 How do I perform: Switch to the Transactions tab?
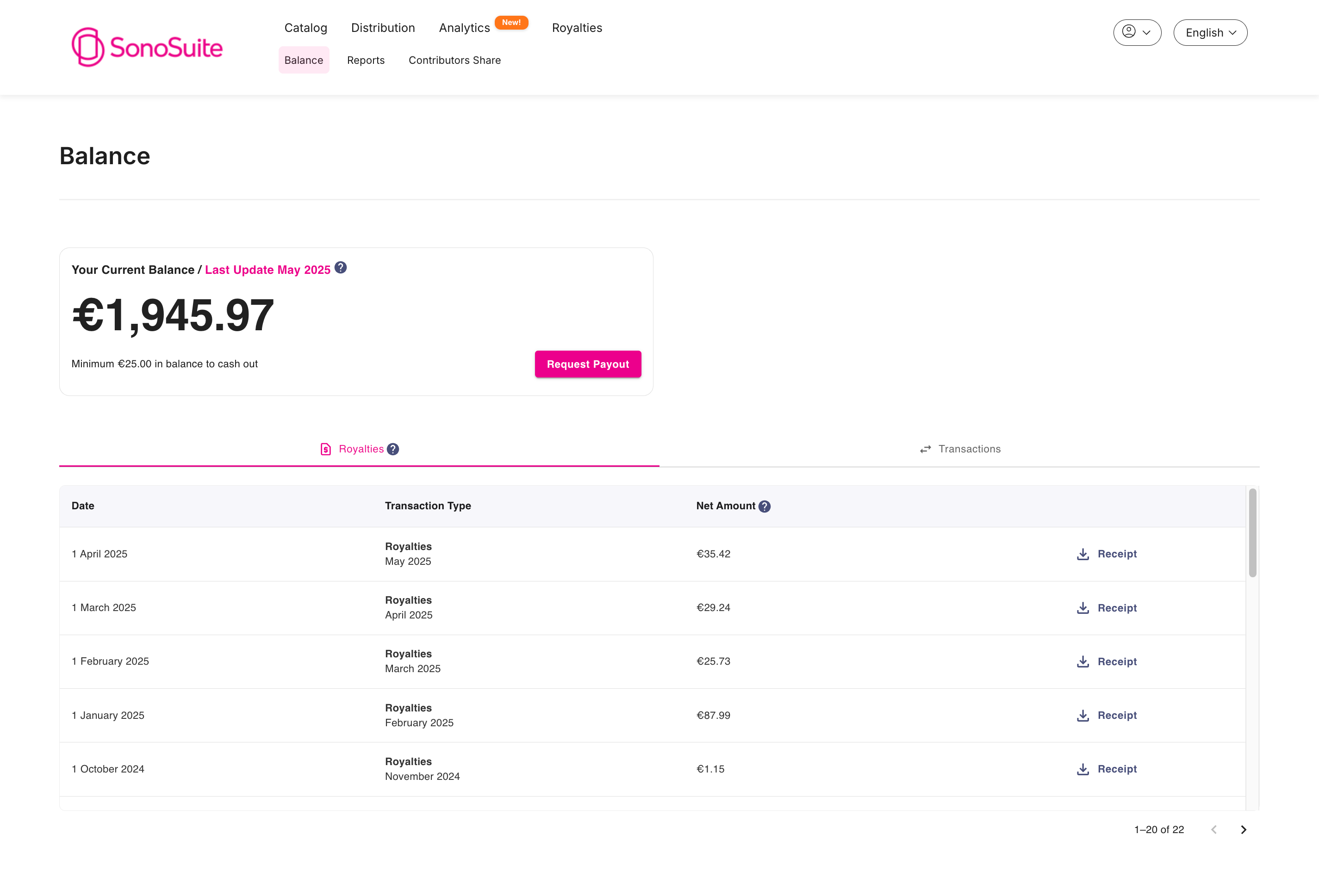coord(960,449)
